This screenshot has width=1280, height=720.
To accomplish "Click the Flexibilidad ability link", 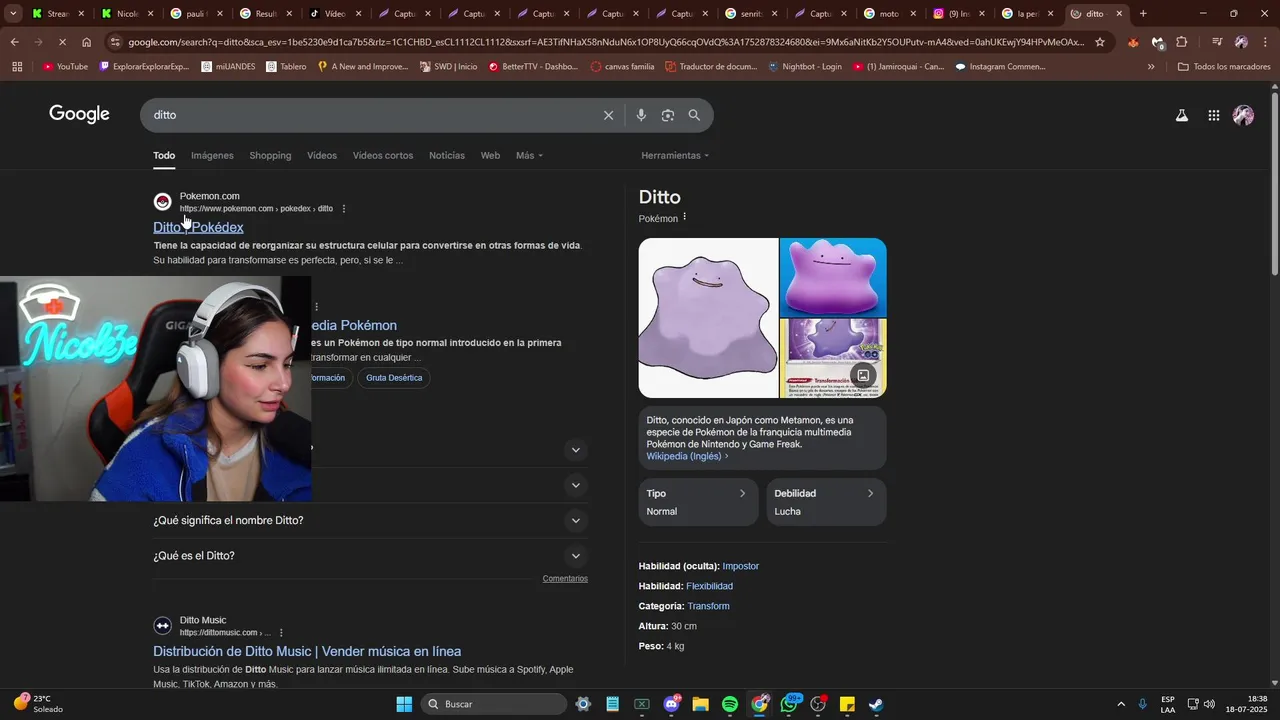I will pyautogui.click(x=710, y=586).
